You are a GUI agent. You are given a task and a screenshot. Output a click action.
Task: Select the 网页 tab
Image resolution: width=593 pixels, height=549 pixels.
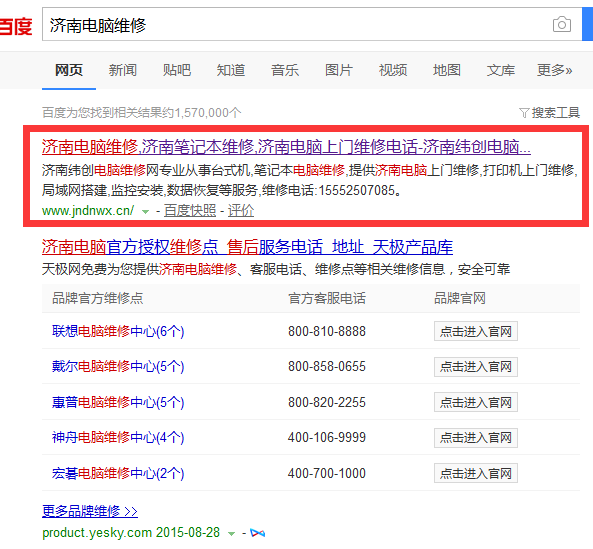coord(69,70)
